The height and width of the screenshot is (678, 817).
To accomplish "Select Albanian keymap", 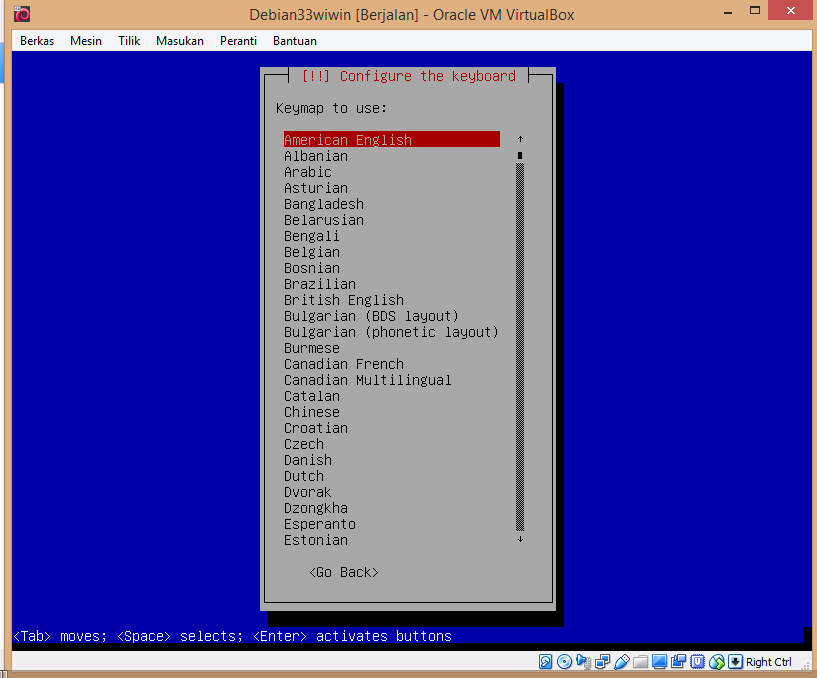I will click(392, 156).
